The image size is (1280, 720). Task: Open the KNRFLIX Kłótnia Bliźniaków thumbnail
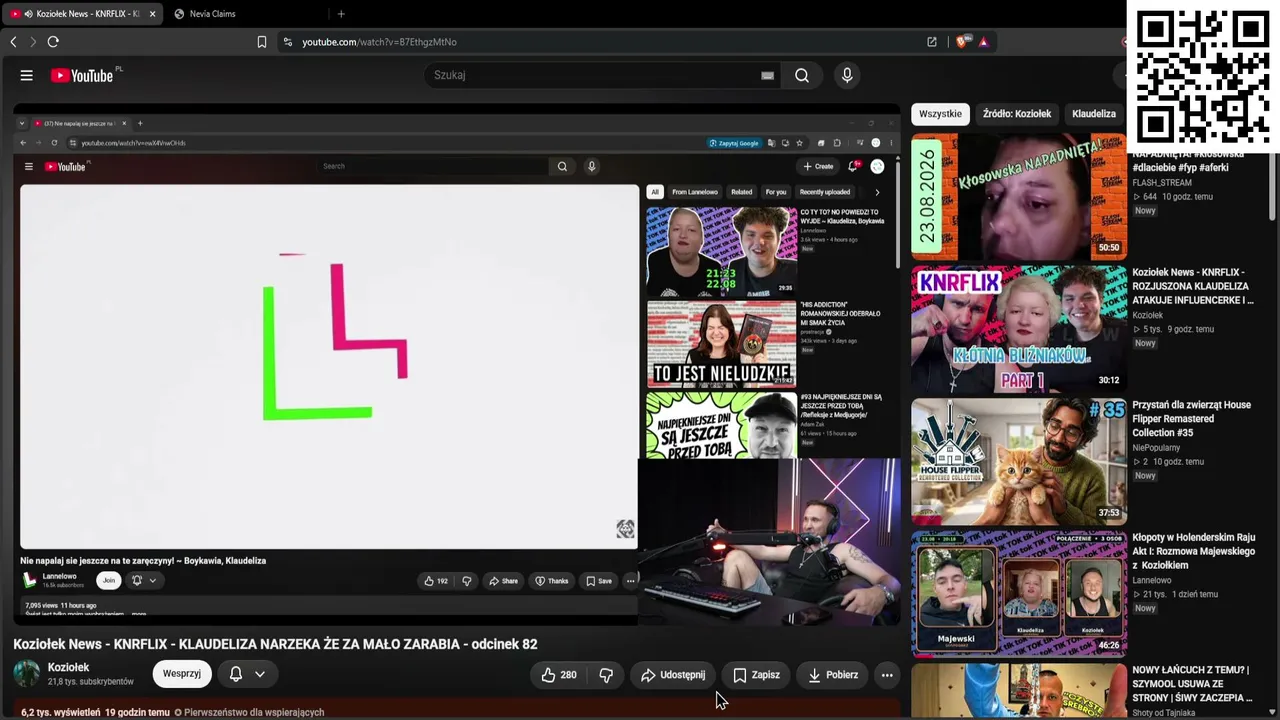click(1019, 328)
